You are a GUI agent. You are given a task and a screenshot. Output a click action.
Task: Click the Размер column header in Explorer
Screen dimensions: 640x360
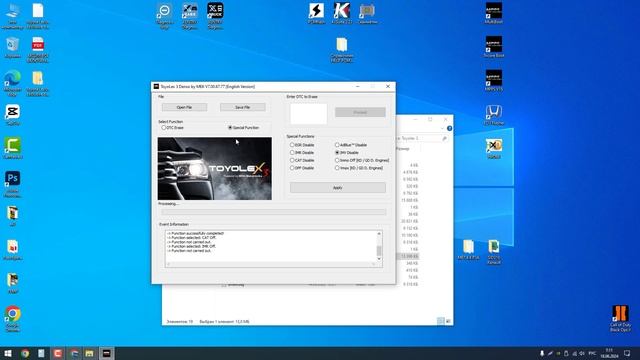(x=403, y=149)
